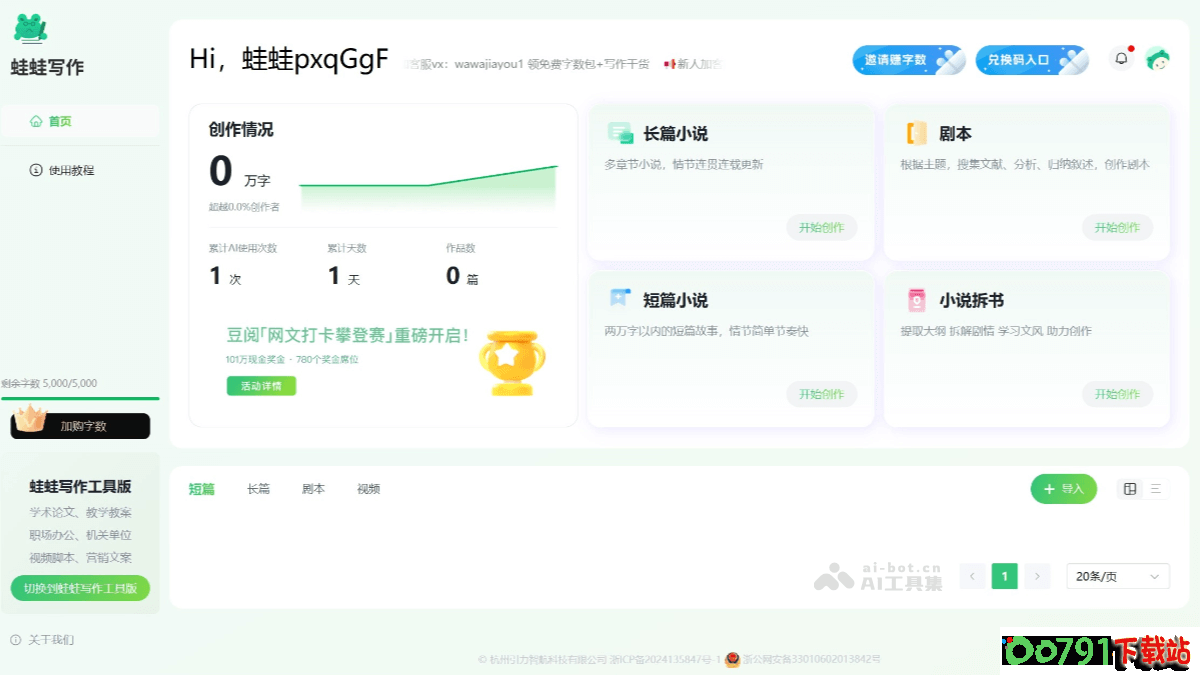Switch to grid view layout
Screen dimensions: 1200x675
click(1130, 489)
